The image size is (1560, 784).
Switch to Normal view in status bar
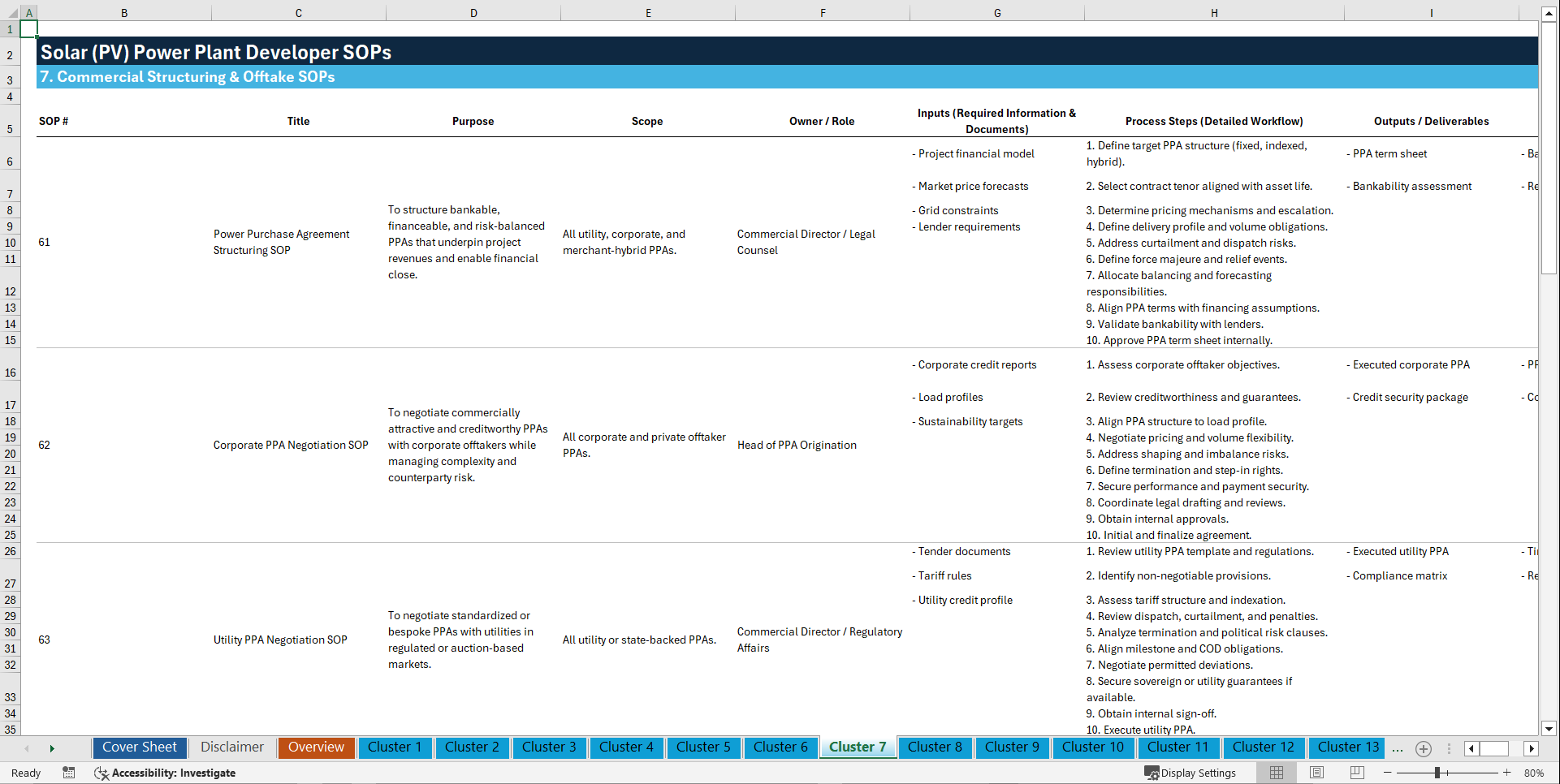[x=1276, y=773]
